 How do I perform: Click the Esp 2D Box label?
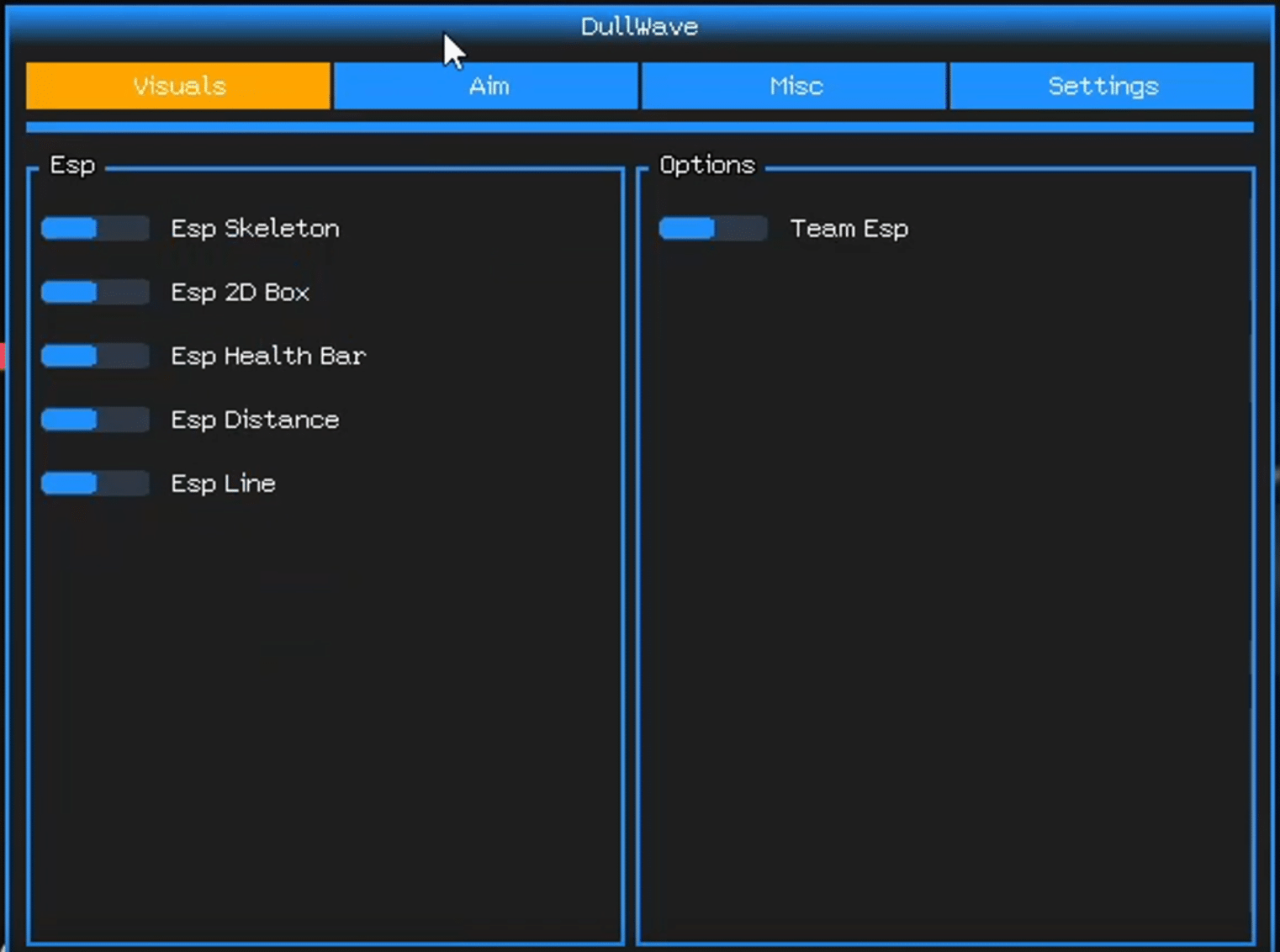coord(241,293)
